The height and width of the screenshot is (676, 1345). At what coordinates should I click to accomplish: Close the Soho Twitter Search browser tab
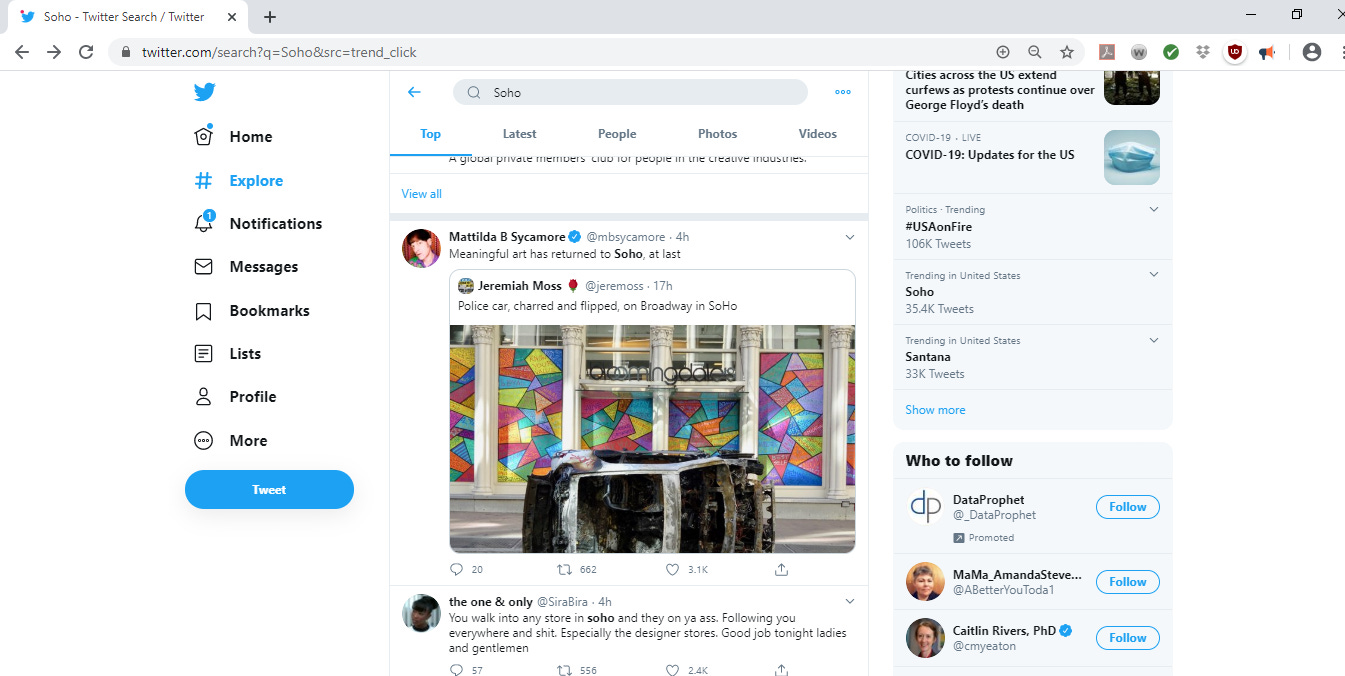(x=232, y=17)
